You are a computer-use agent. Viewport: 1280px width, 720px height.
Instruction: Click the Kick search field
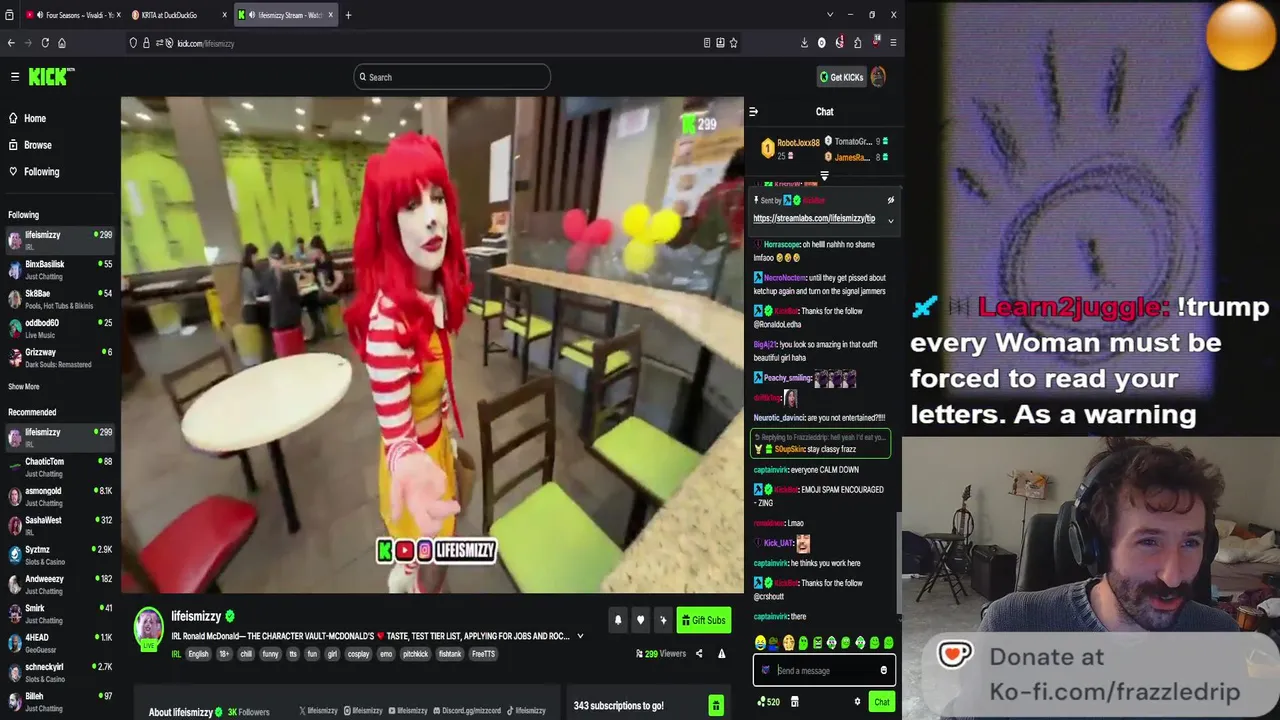452,77
